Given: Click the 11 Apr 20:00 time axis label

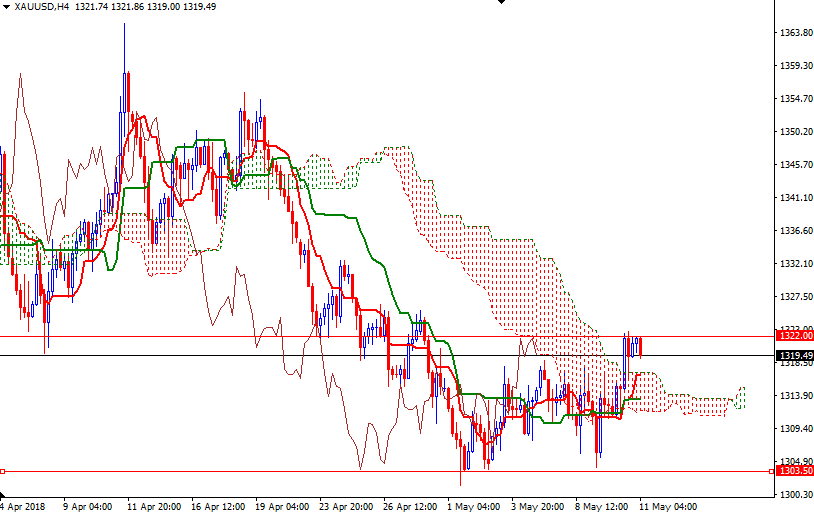Looking at the screenshot, I should pyautogui.click(x=154, y=506).
